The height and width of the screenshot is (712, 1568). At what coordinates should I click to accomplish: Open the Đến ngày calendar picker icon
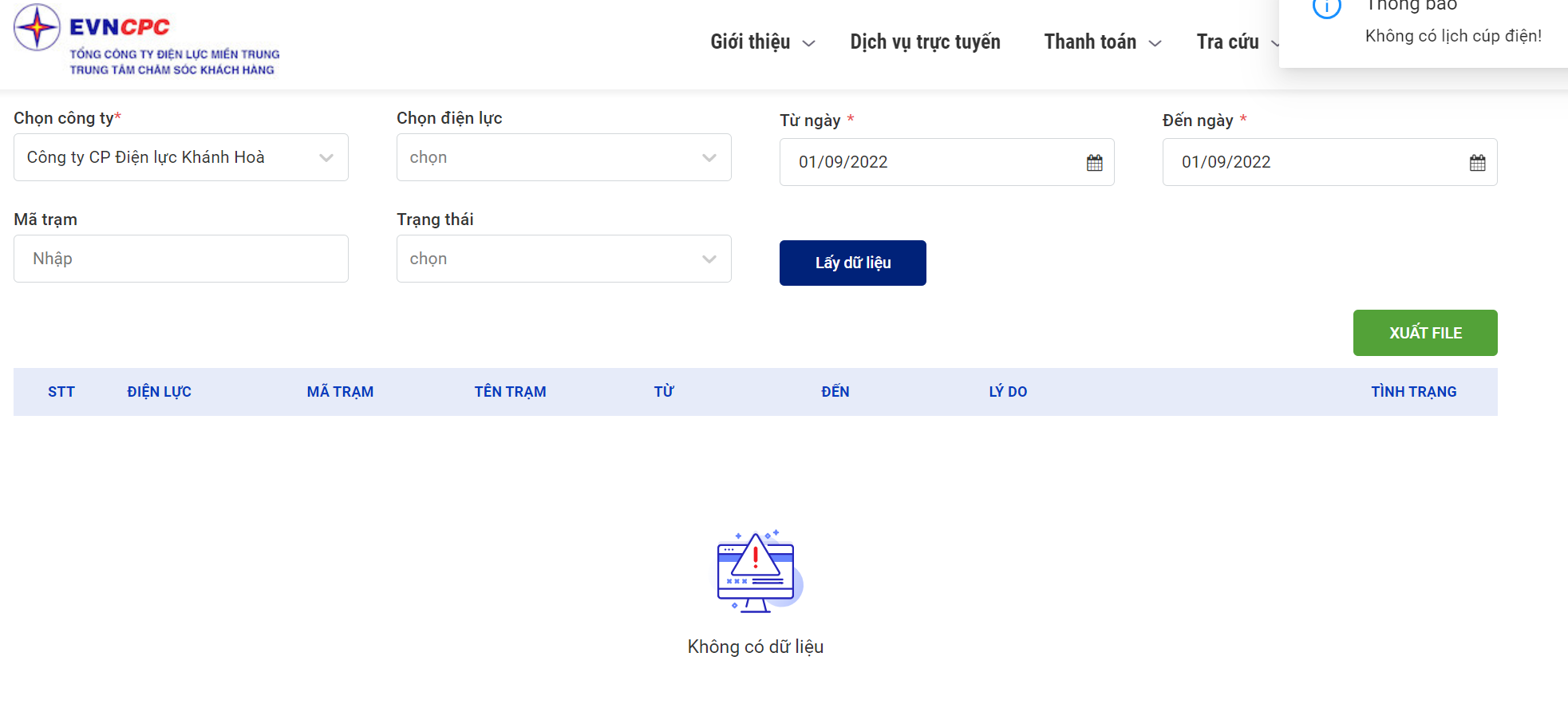pyautogui.click(x=1477, y=163)
